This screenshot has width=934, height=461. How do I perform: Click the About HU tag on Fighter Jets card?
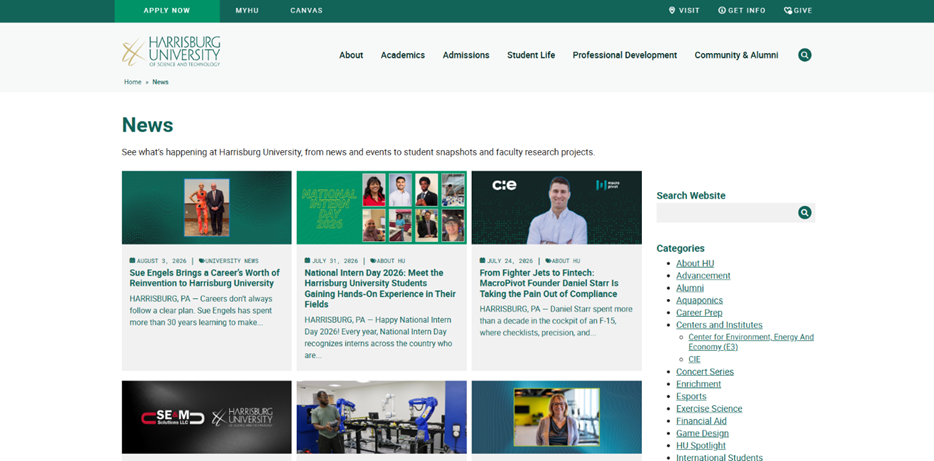pos(562,261)
